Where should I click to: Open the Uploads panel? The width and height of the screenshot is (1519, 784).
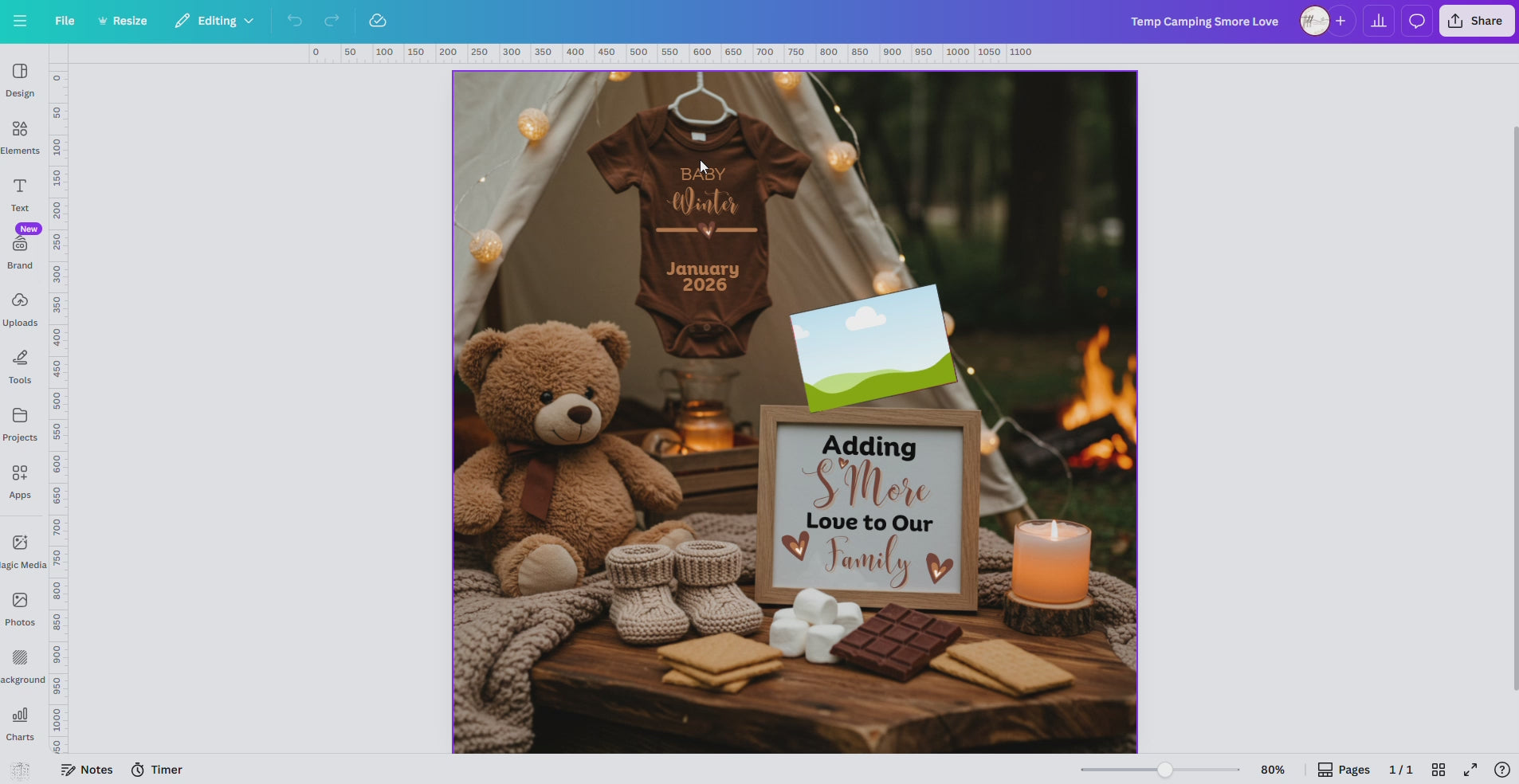20,309
